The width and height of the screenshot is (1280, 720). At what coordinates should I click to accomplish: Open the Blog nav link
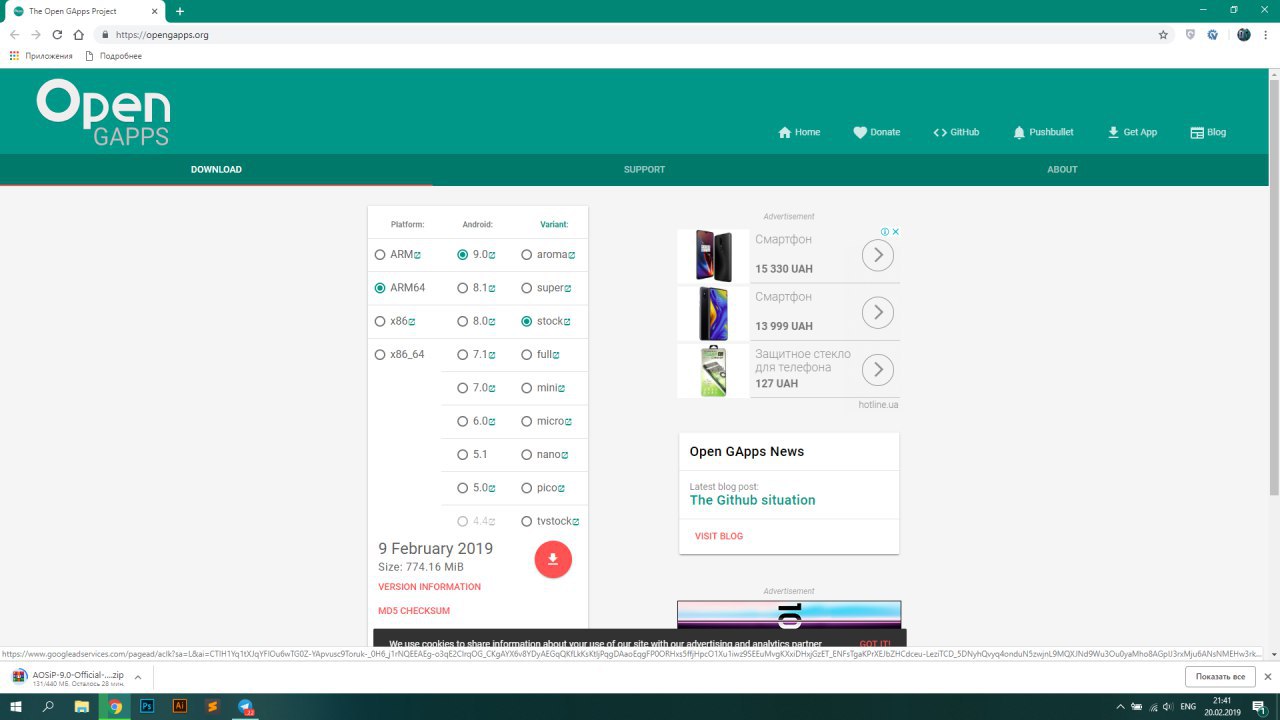click(1208, 132)
